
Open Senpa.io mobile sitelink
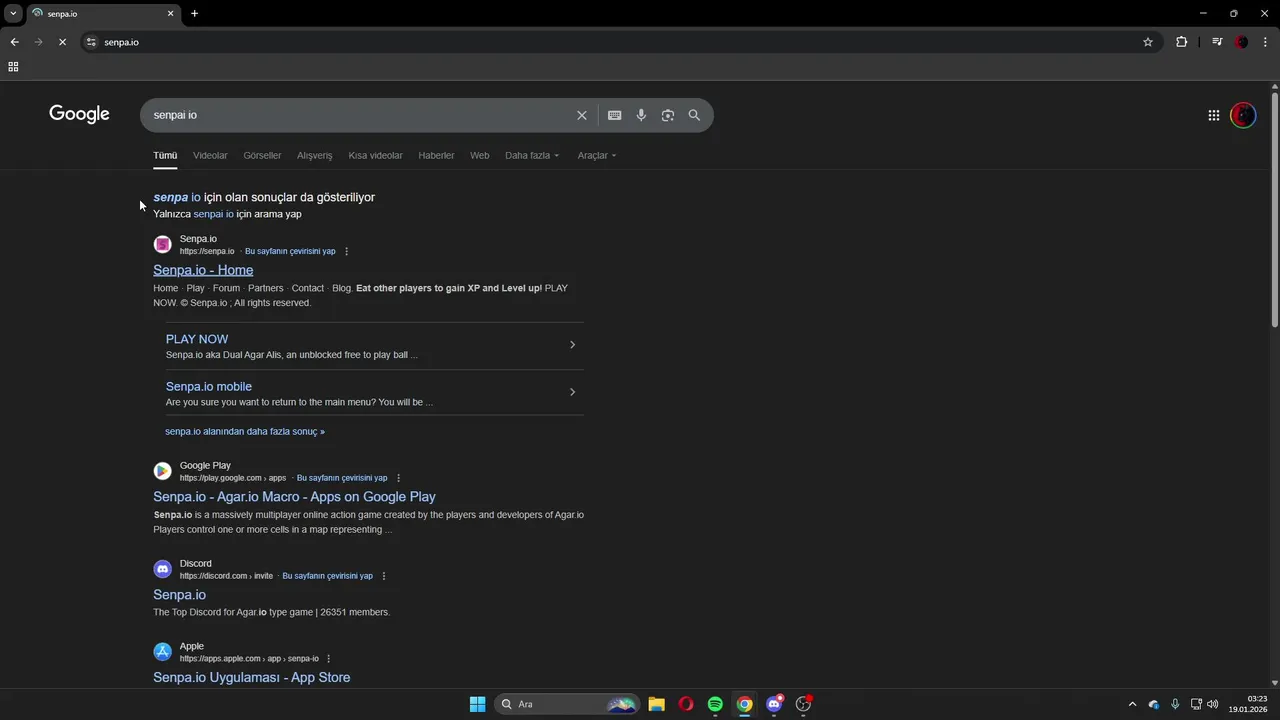point(209,386)
